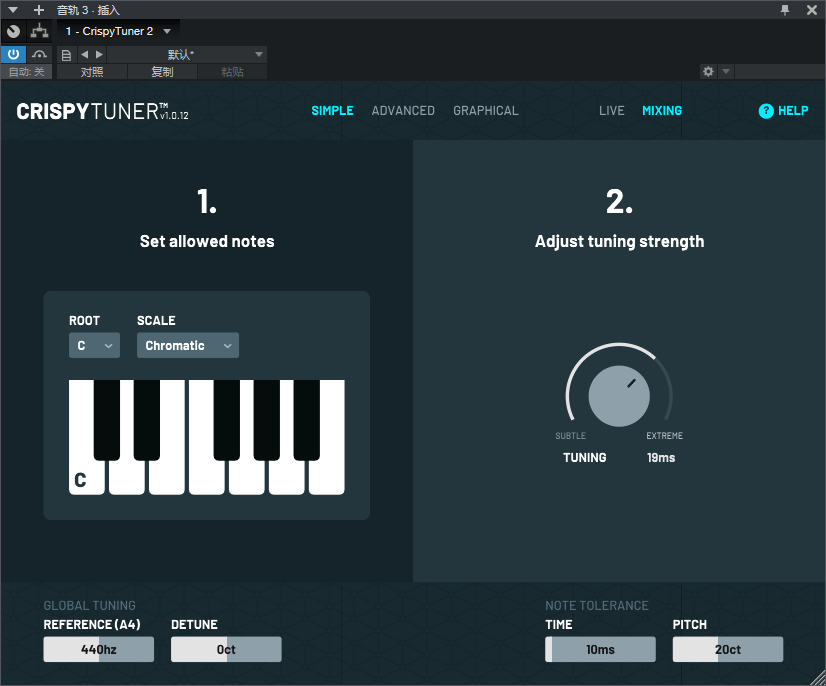Click the round plugin activity icon
The height and width of the screenshot is (686, 826).
[x=14, y=31]
